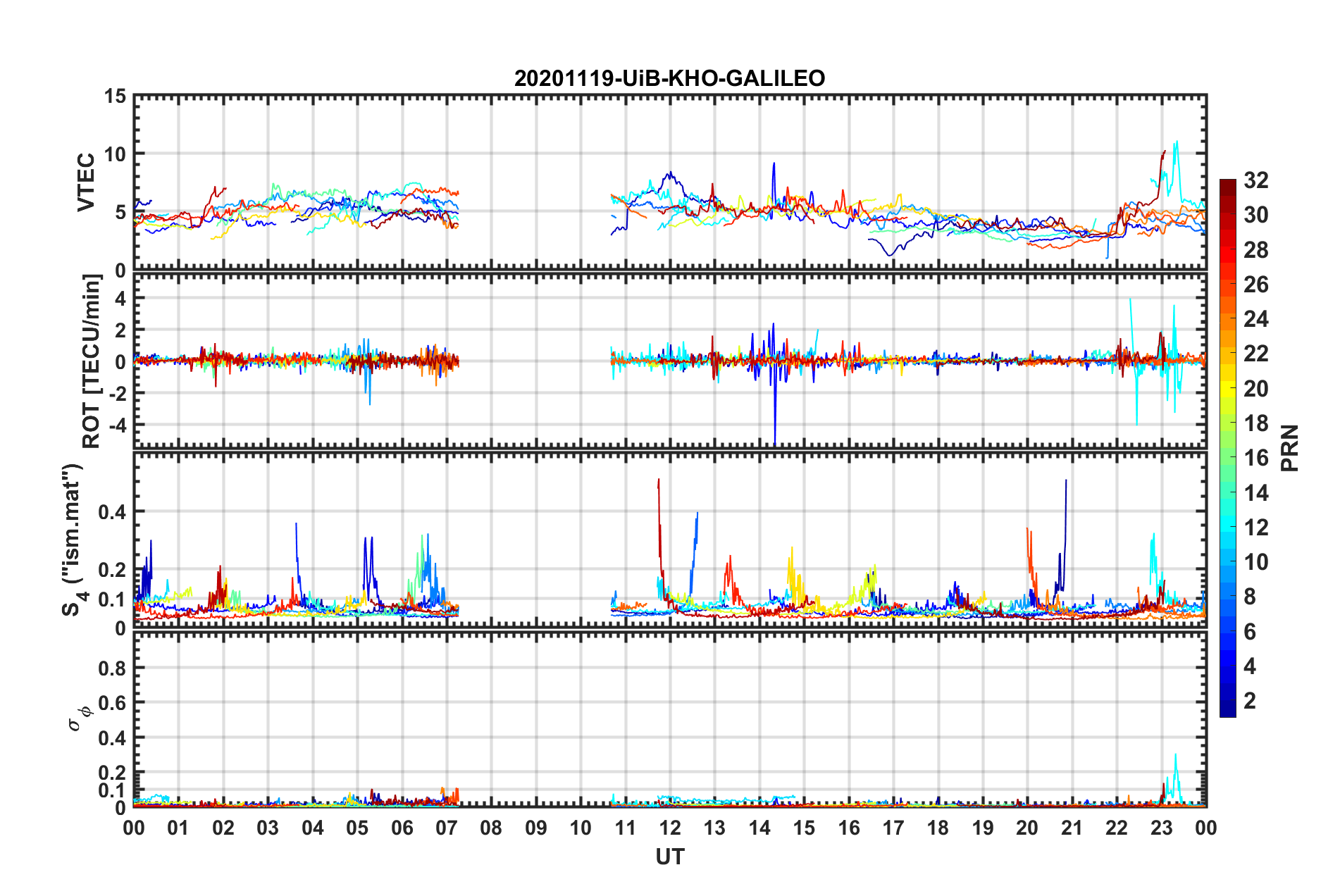Click colorbar tick label "2"
This screenshot has width=1340, height=896.
pos(1250,700)
